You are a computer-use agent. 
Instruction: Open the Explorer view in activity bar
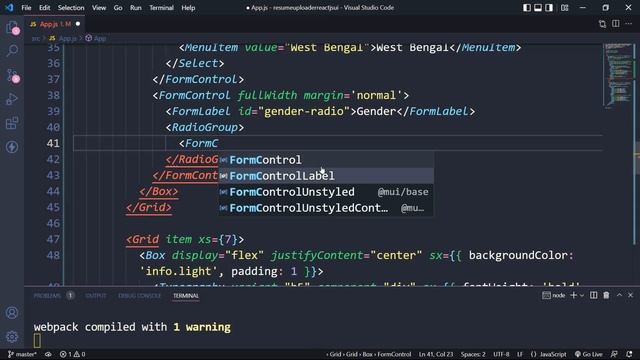click(x=12, y=28)
